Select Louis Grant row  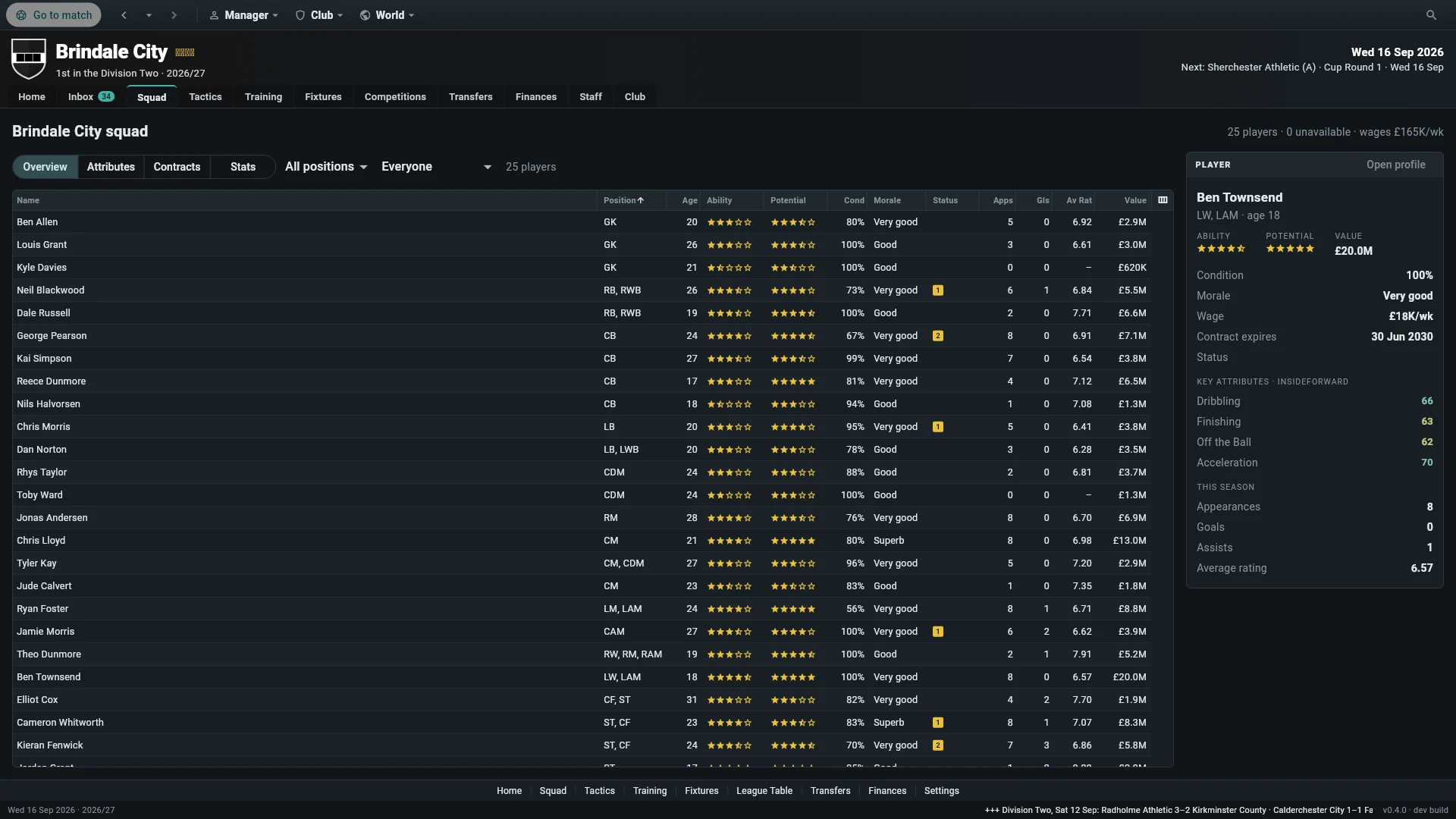point(582,245)
